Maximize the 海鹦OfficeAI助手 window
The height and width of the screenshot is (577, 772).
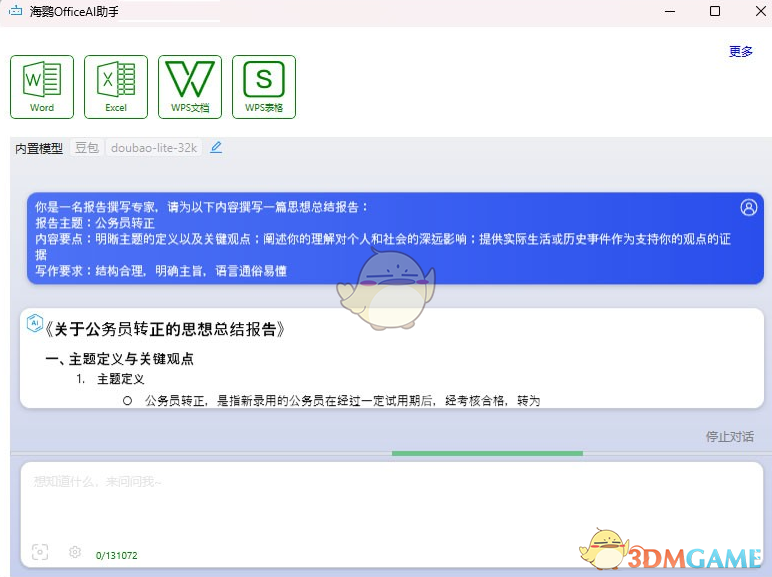(715, 11)
